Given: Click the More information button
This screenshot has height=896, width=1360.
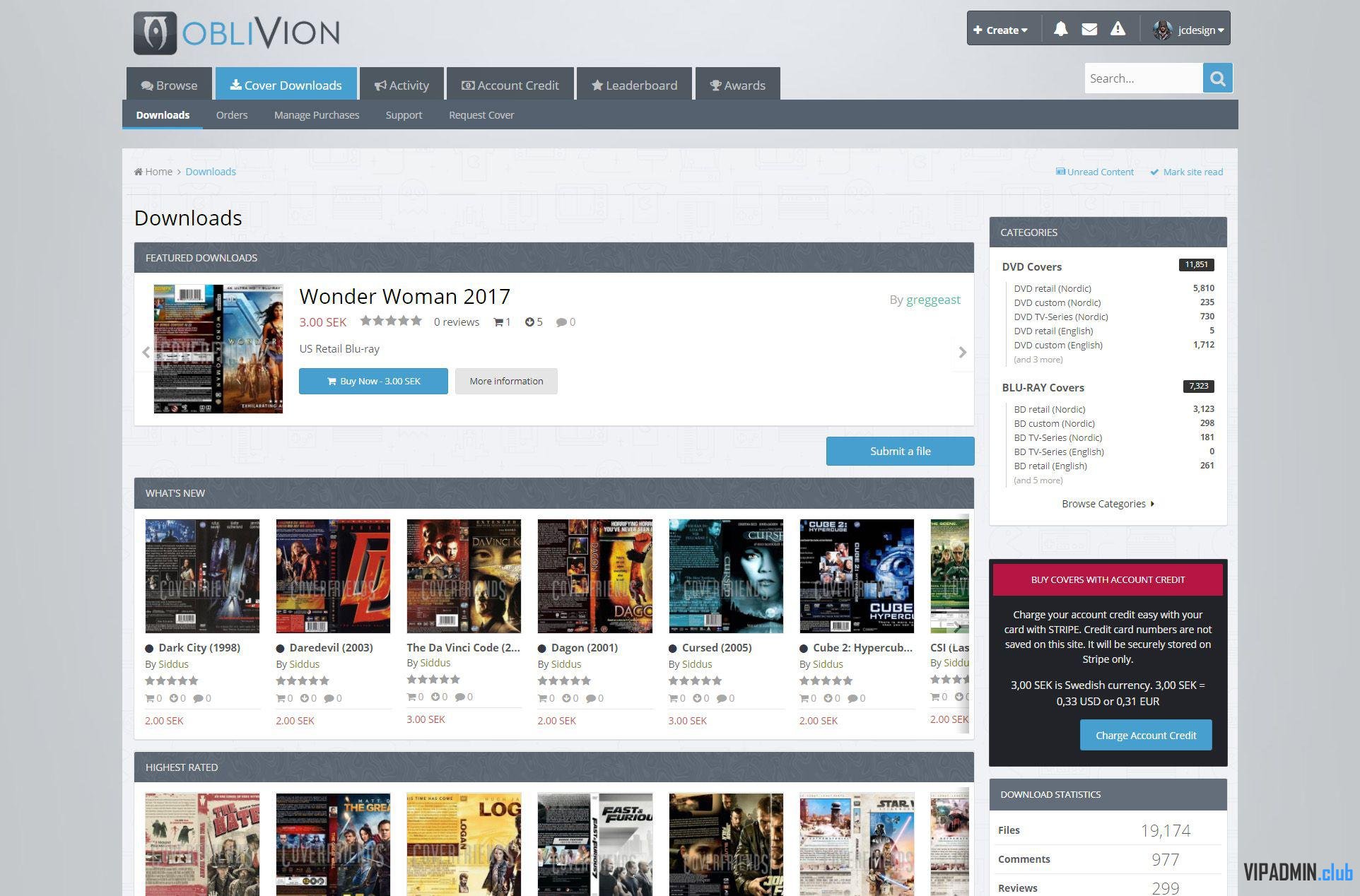Looking at the screenshot, I should coord(506,381).
